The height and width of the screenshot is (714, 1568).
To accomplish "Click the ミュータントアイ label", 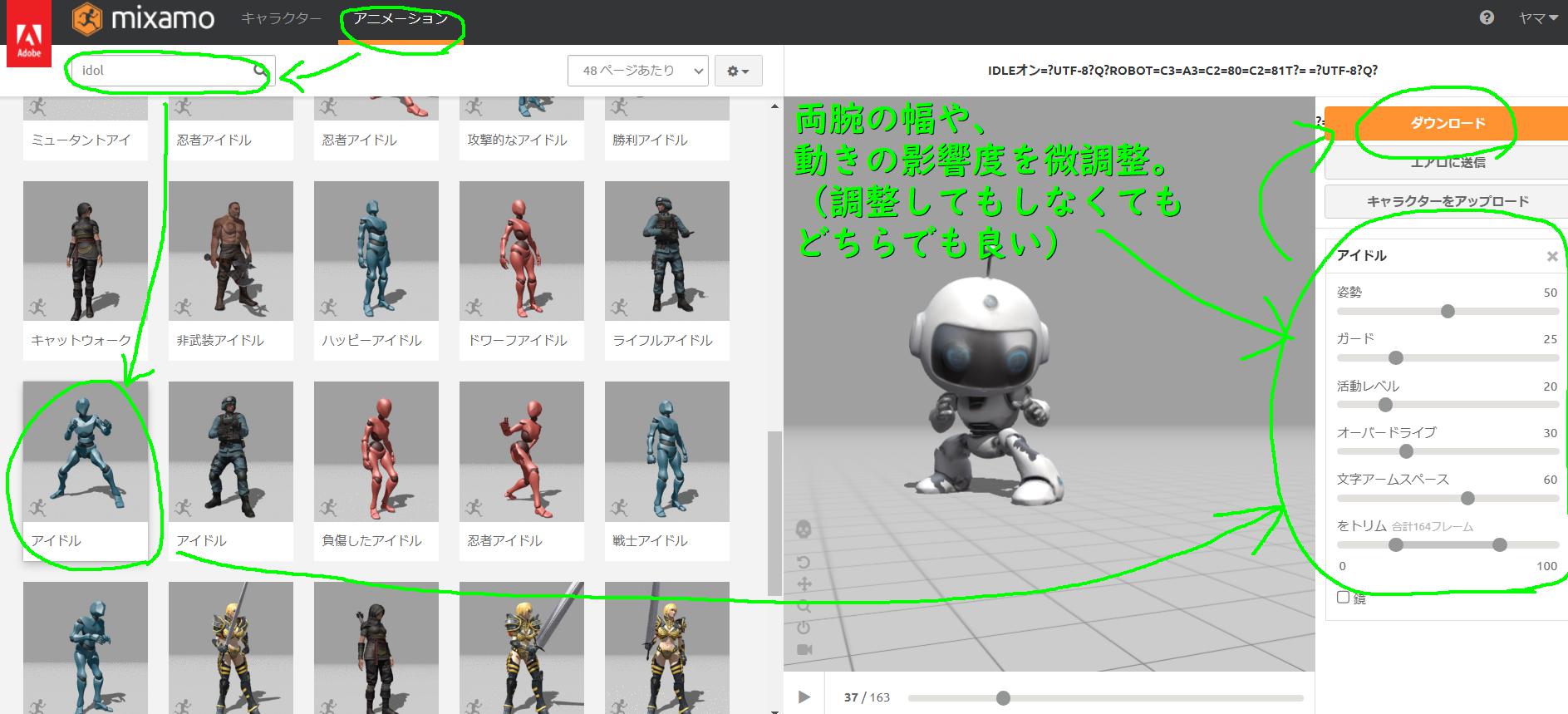I will coord(81,140).
